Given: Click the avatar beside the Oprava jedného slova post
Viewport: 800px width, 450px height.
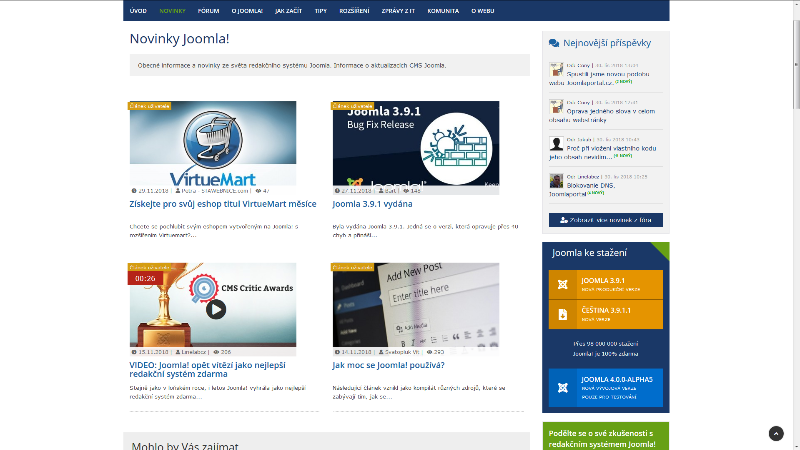Looking at the screenshot, I should pyautogui.click(x=556, y=106).
